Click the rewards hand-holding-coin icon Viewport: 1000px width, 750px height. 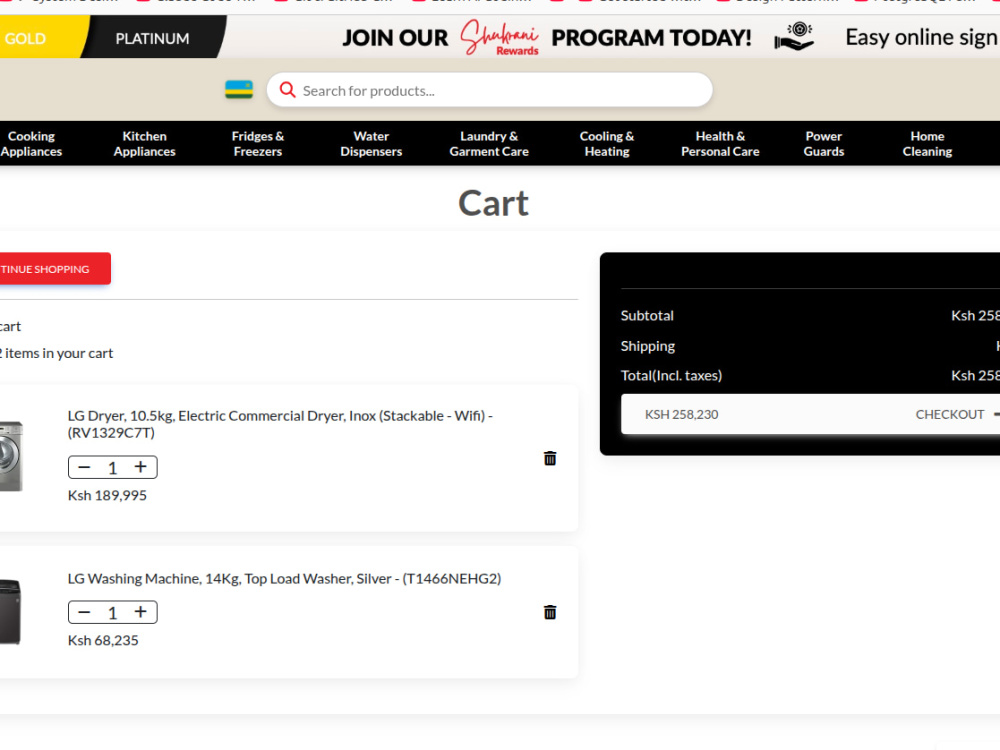tap(794, 36)
